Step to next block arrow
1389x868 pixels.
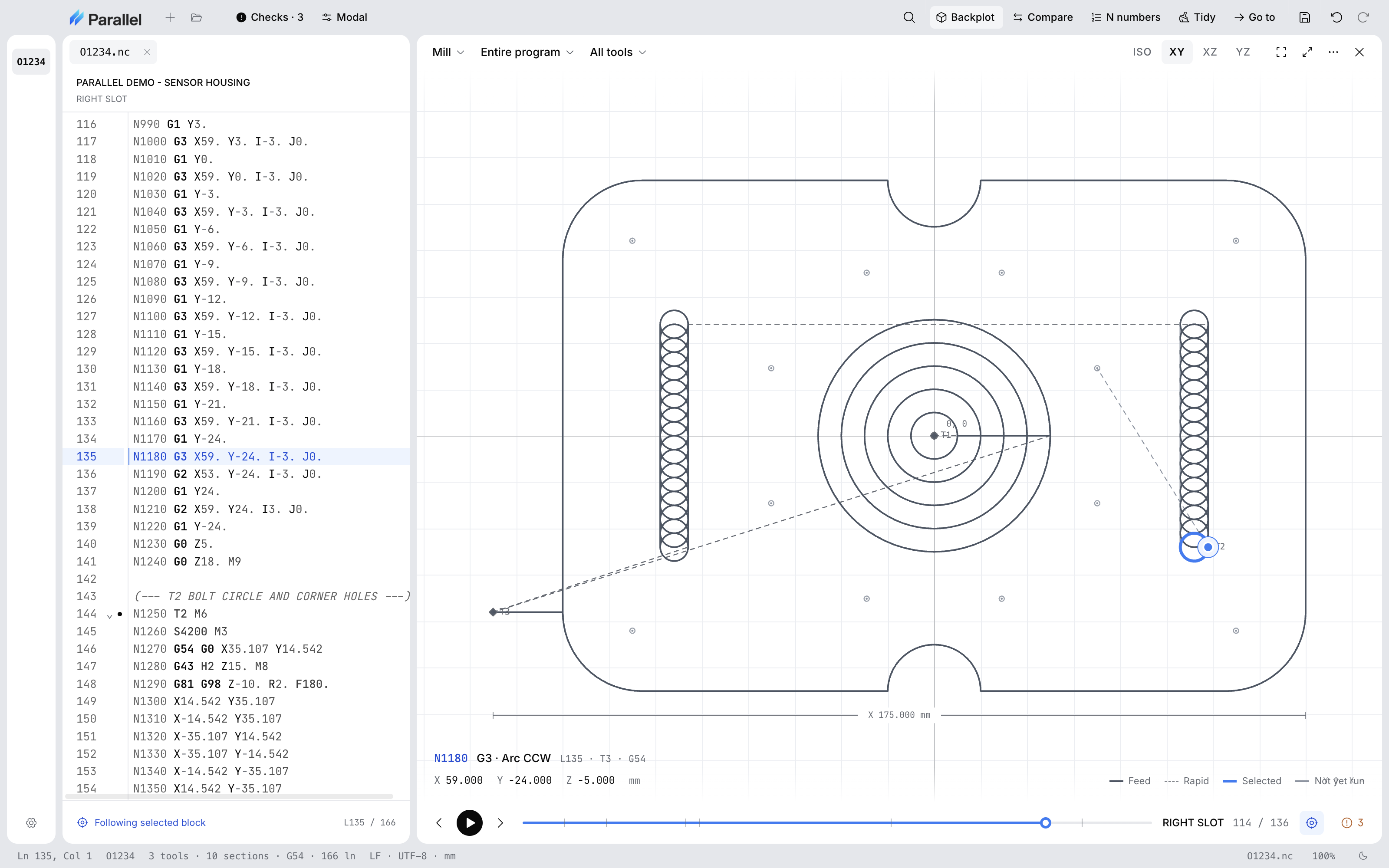[500, 823]
